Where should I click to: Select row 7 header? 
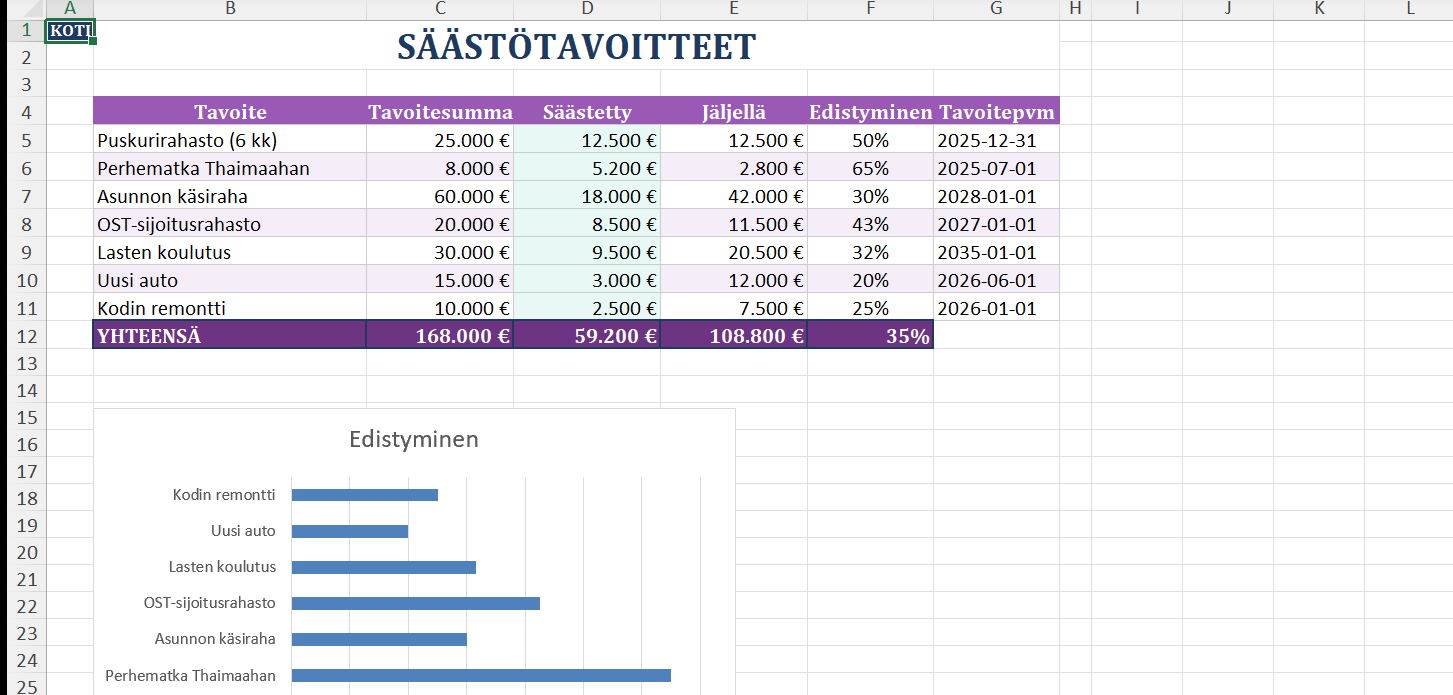[x=26, y=196]
